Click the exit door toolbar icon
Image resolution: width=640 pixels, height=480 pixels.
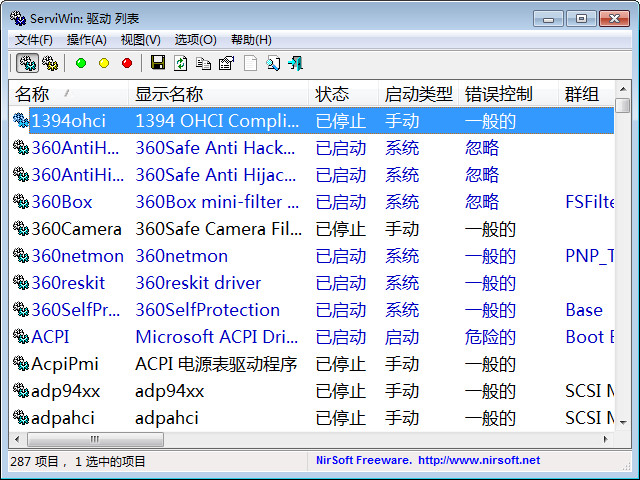(295, 63)
